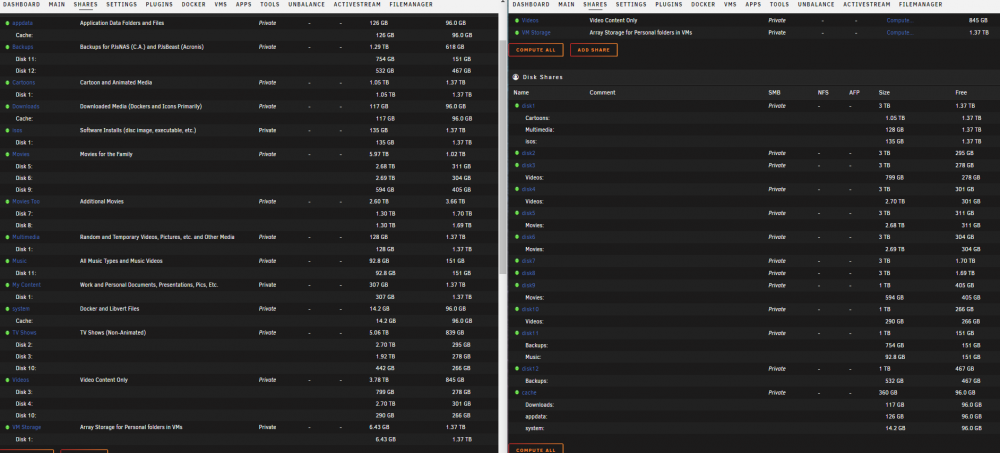Open the cache disk share link
This screenshot has width=1000, height=453.
[x=529, y=393]
